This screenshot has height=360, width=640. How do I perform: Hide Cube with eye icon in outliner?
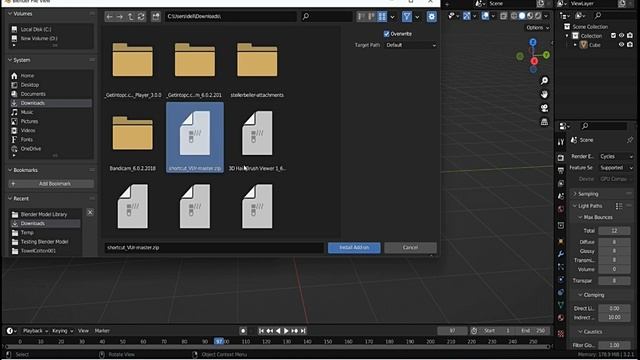click(x=621, y=44)
